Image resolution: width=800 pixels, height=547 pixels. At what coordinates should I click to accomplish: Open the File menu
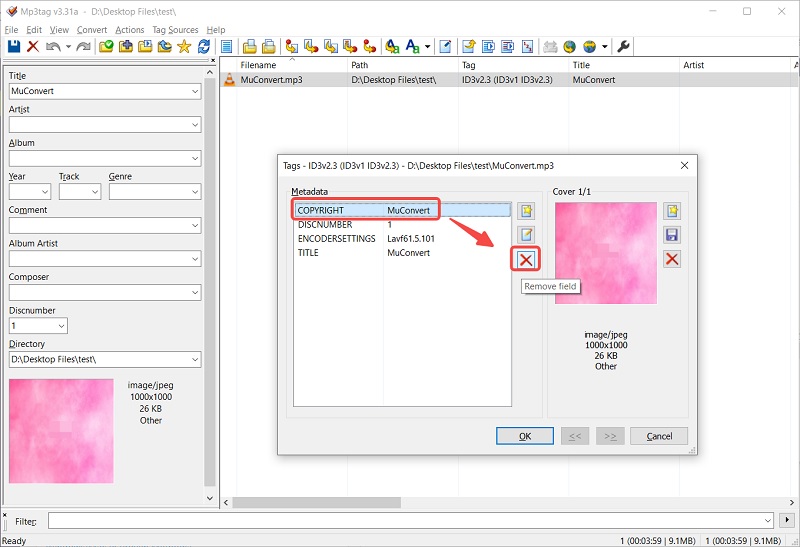11,30
